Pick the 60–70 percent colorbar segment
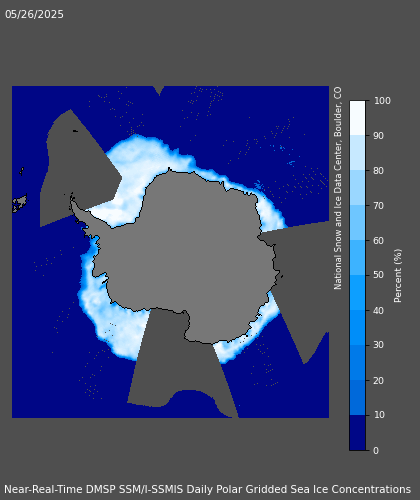Viewport: 420px width, 500px height. tap(357, 223)
